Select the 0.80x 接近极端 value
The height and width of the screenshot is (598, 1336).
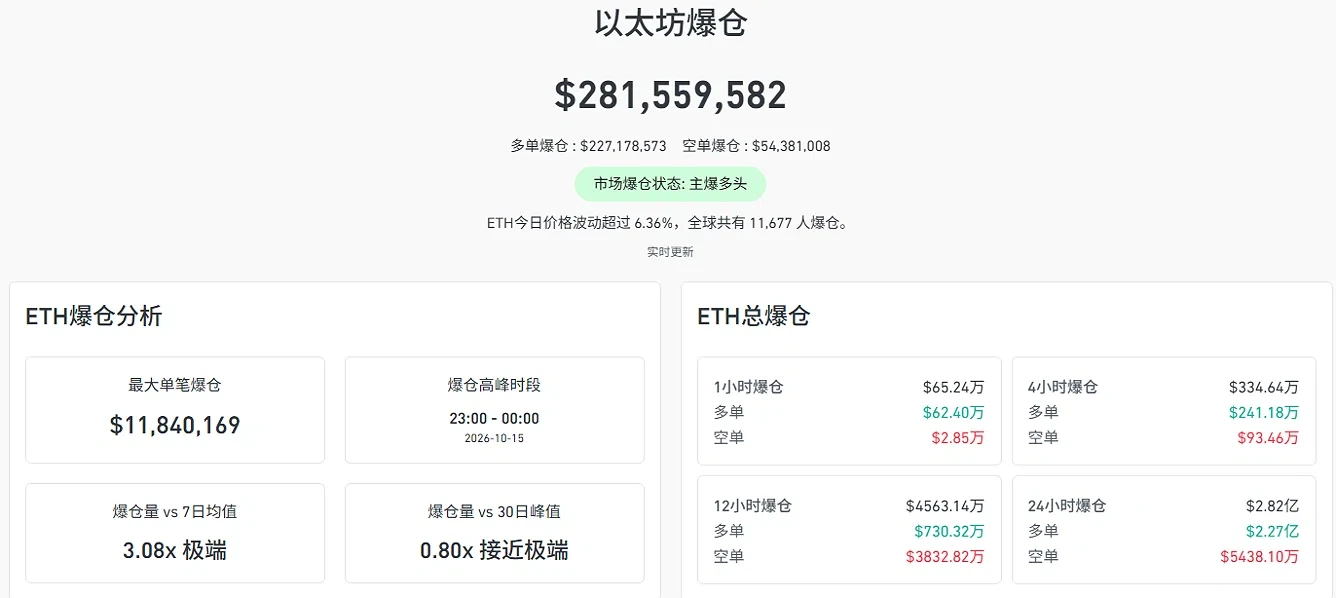494,550
